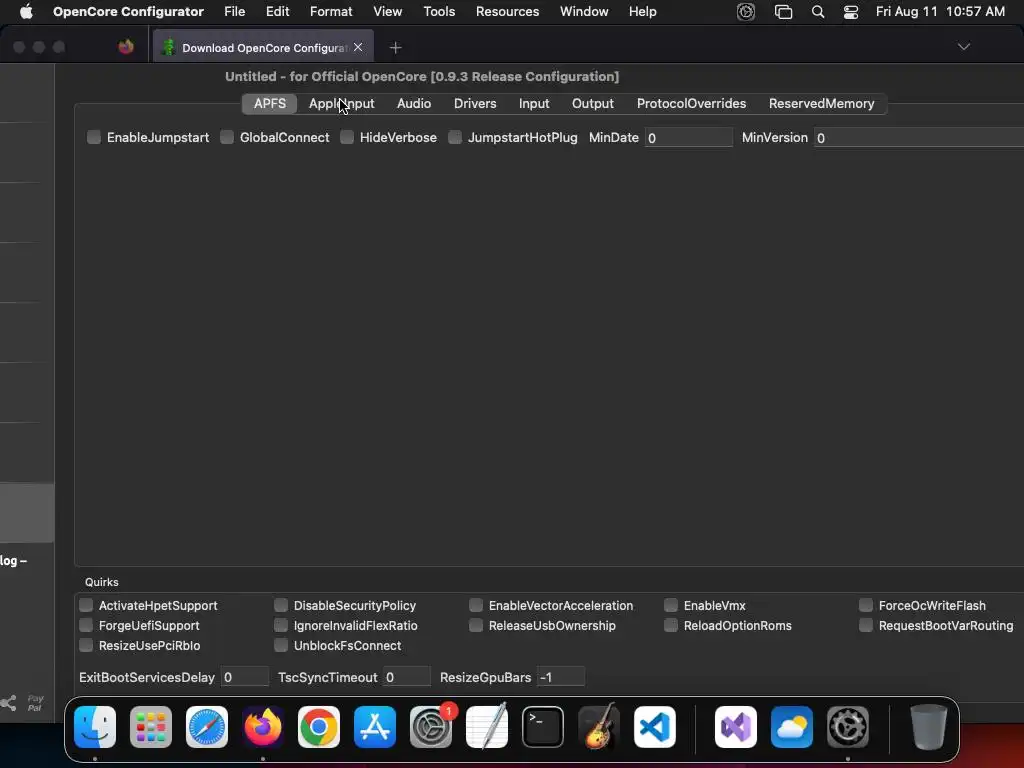Select the ReservedMemory tab
1024x768 pixels.
tap(821, 103)
